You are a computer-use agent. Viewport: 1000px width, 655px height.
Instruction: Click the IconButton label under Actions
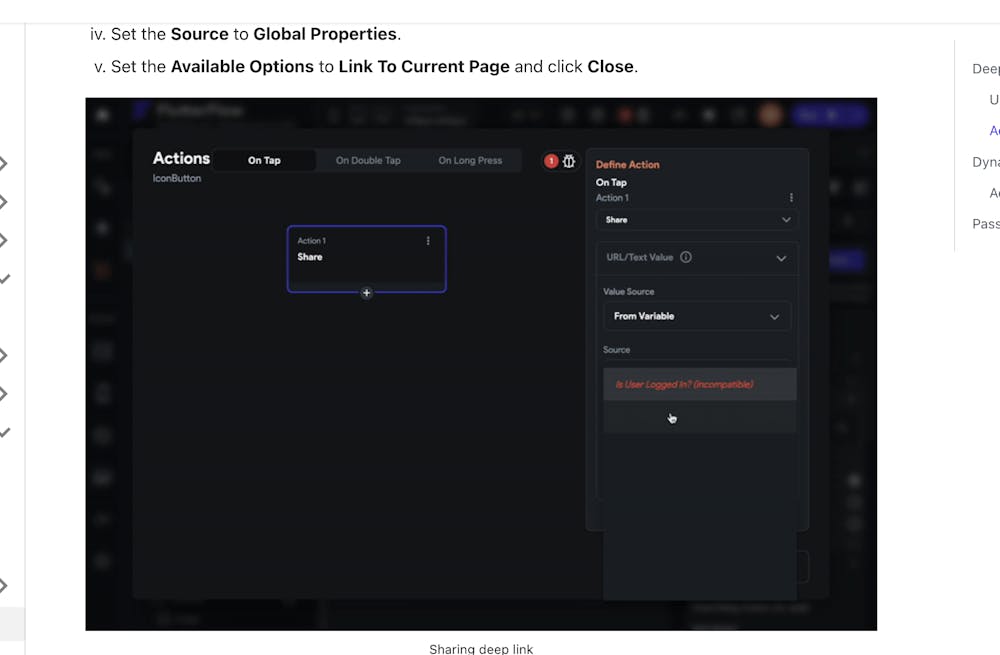(177, 179)
